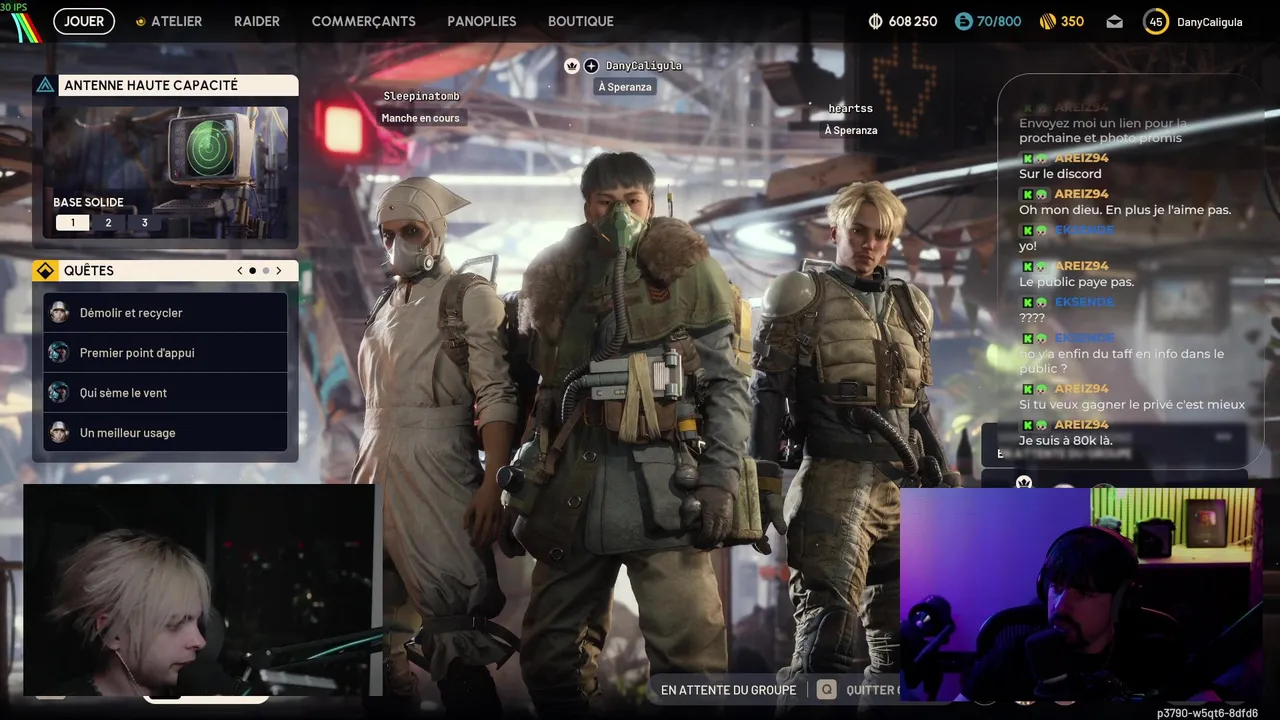Open DanyCaligula profile name in top bar
1280x720 pixels.
coord(1209,21)
